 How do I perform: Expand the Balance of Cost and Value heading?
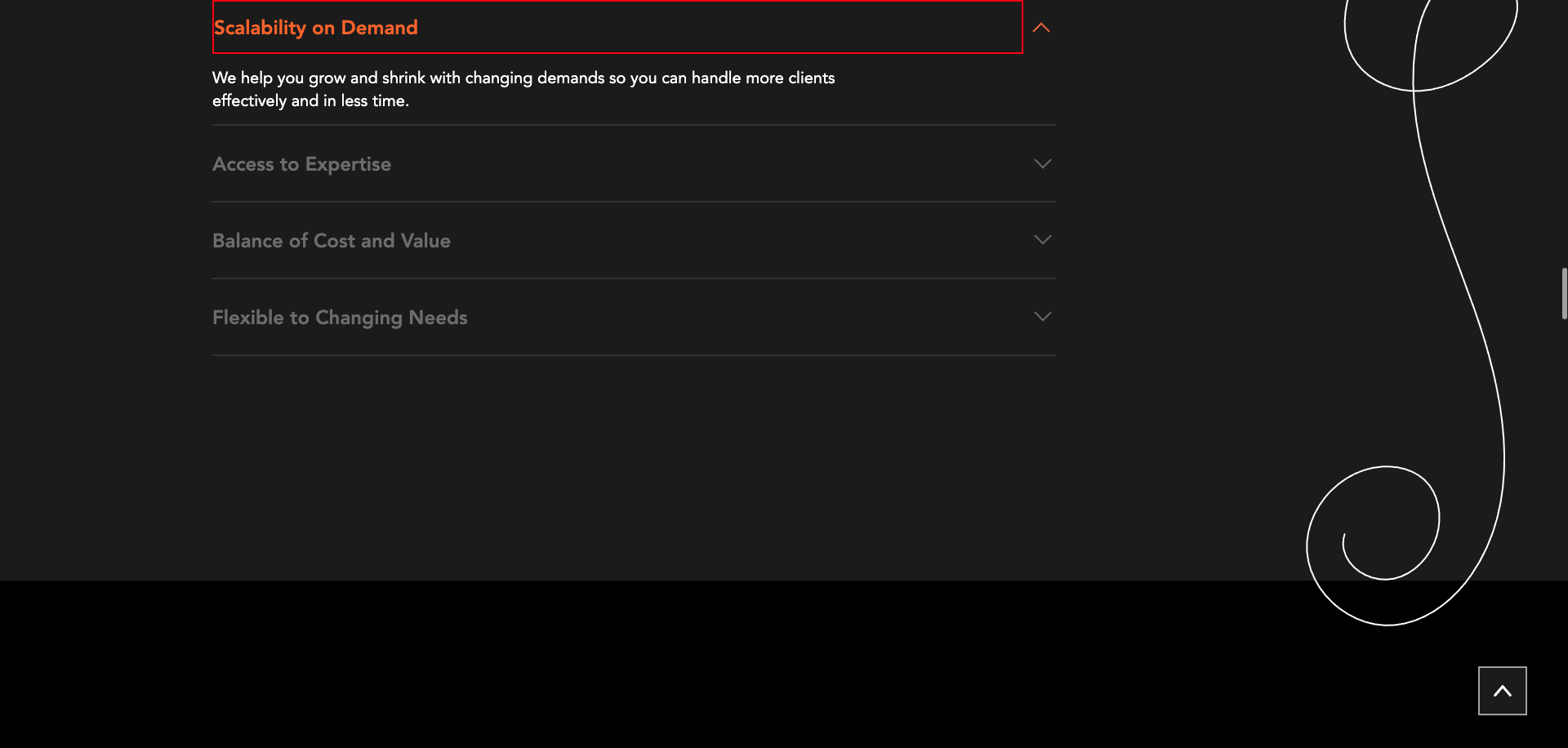(x=331, y=241)
